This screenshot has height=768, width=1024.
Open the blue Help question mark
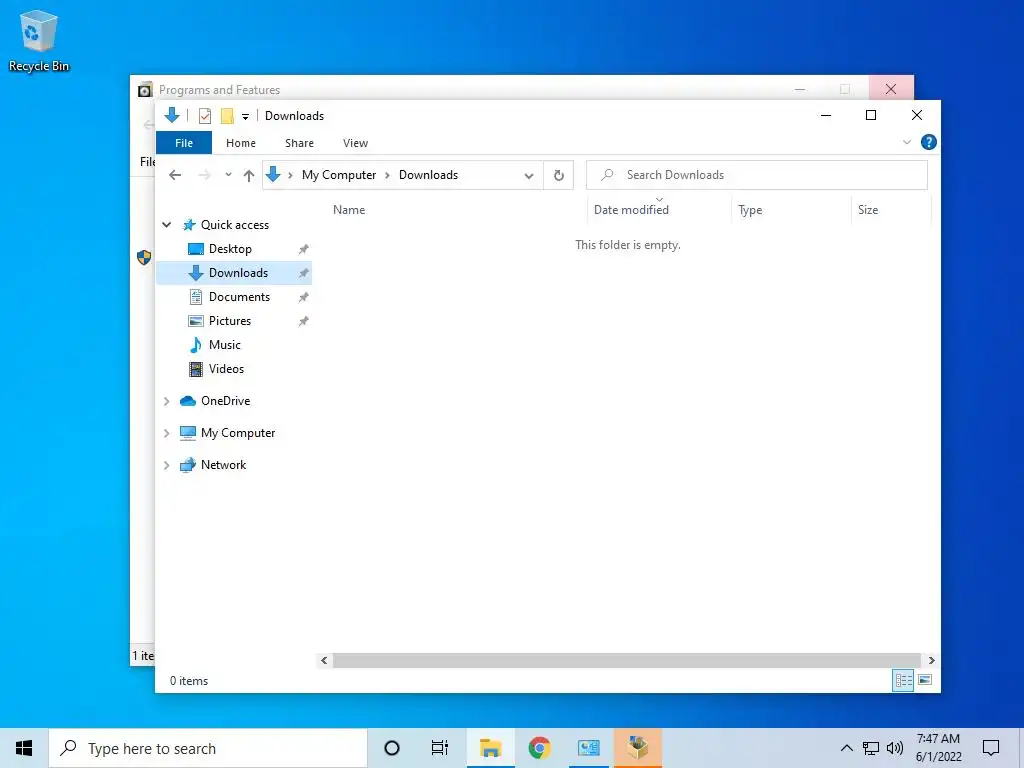coord(928,142)
